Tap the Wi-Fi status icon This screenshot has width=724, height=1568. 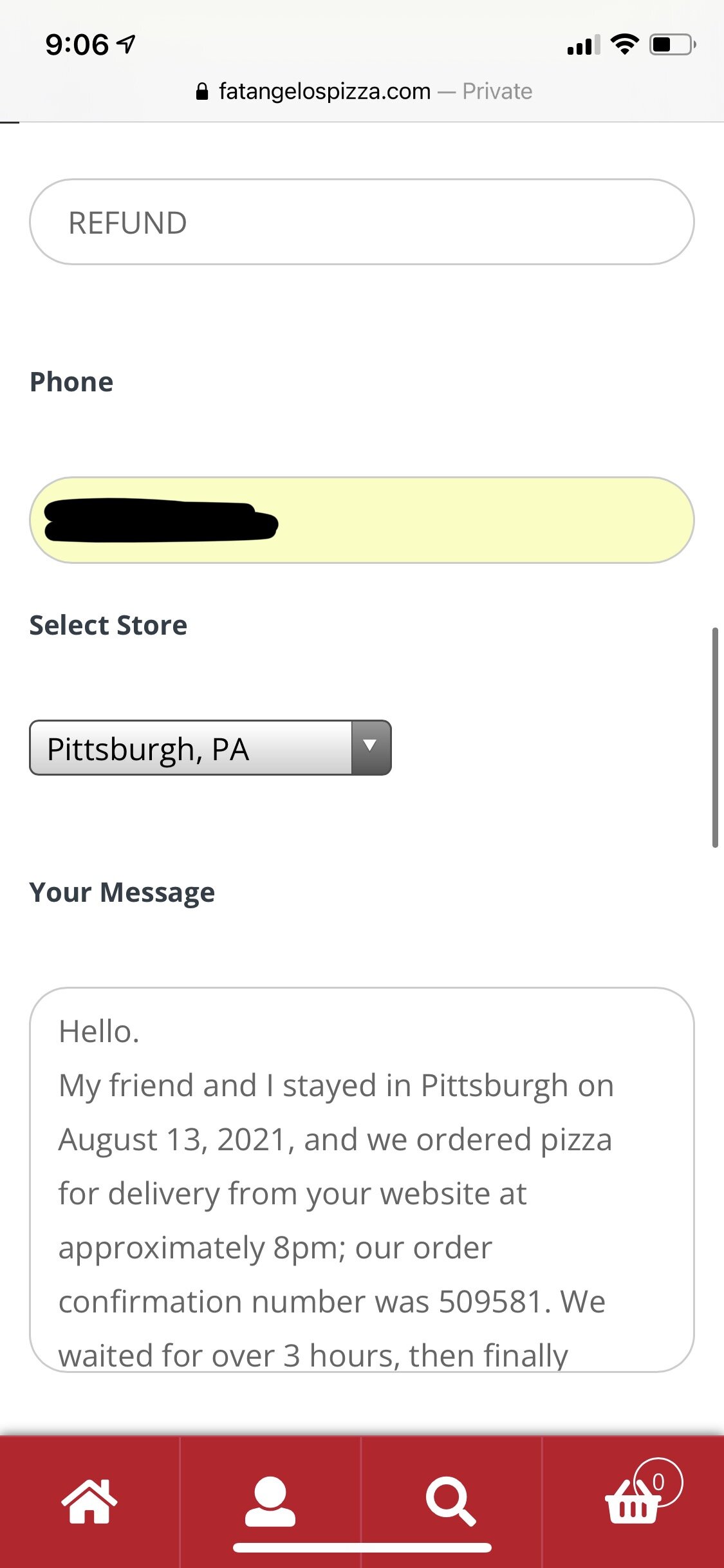pyautogui.click(x=624, y=44)
